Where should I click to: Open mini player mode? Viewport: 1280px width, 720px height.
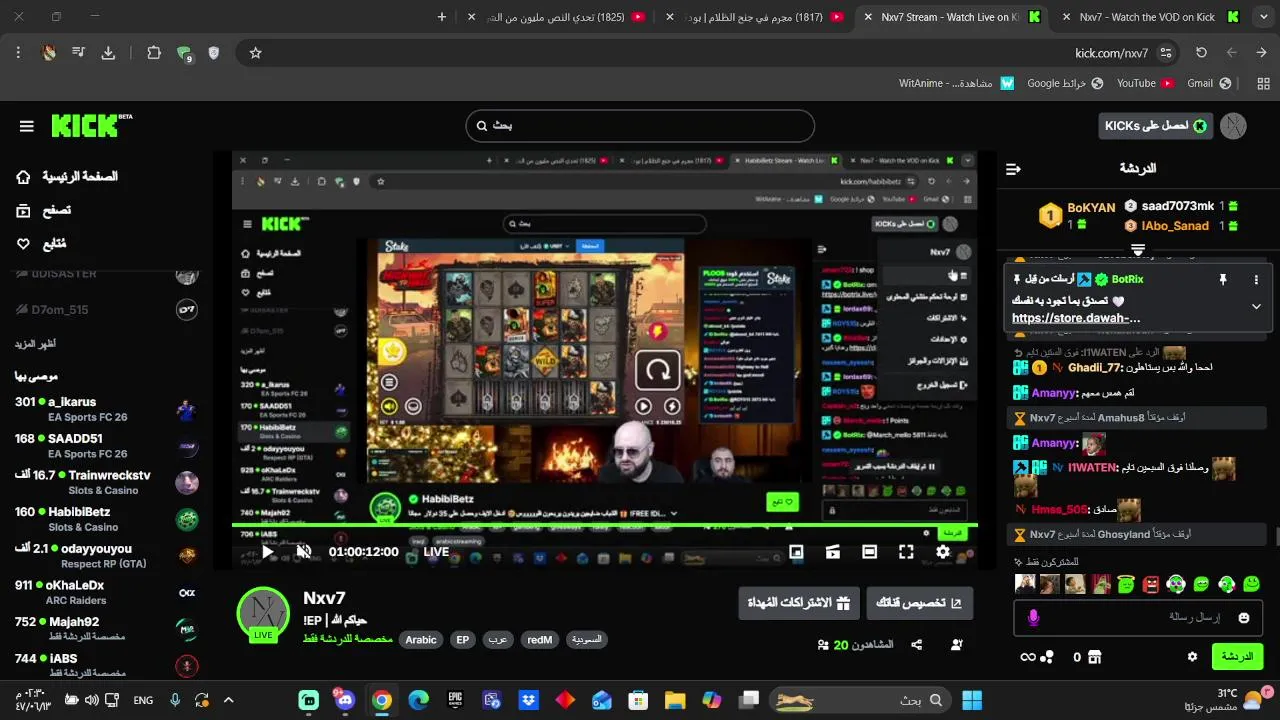click(796, 551)
